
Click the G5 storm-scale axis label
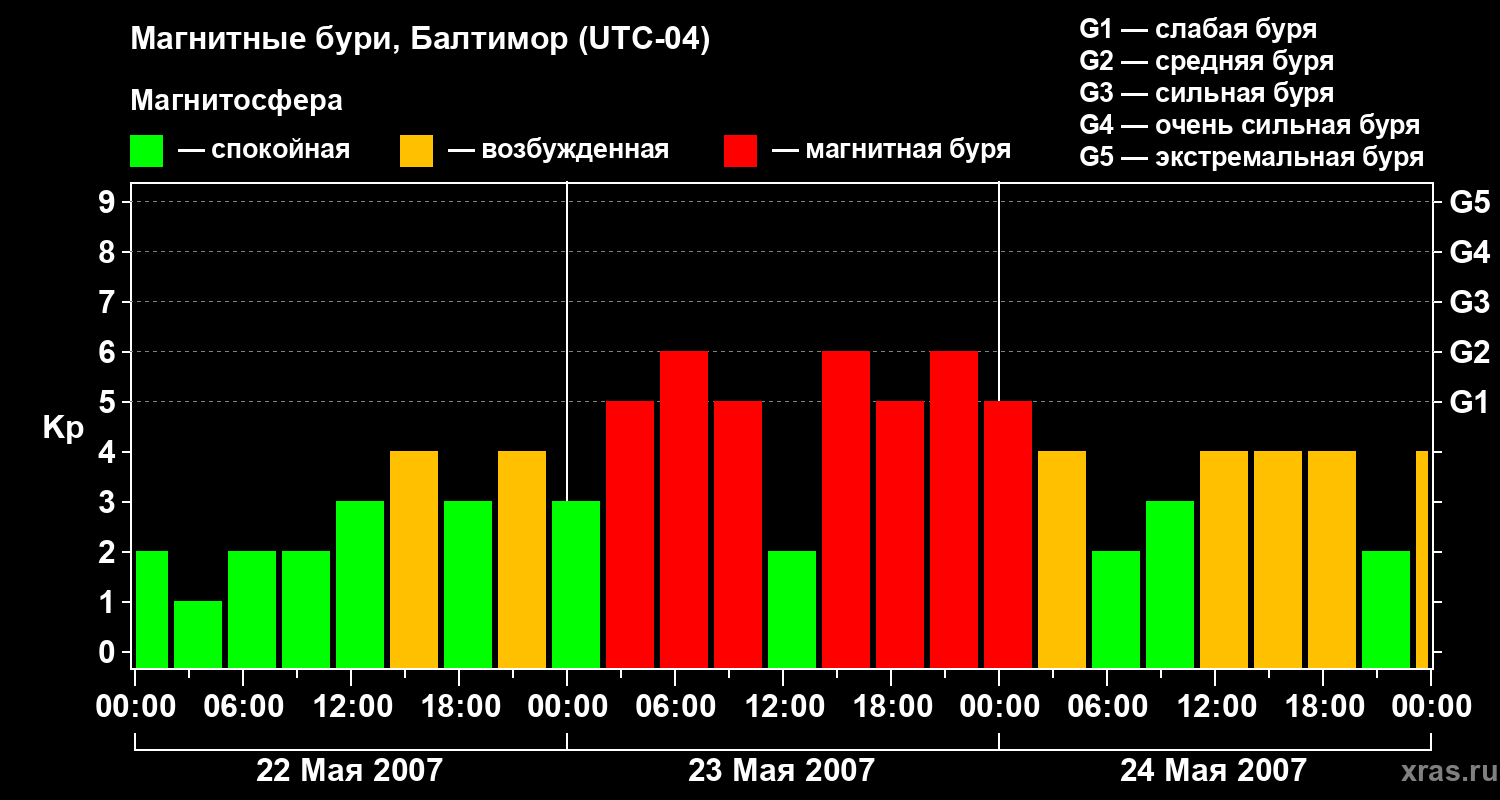(x=1469, y=203)
